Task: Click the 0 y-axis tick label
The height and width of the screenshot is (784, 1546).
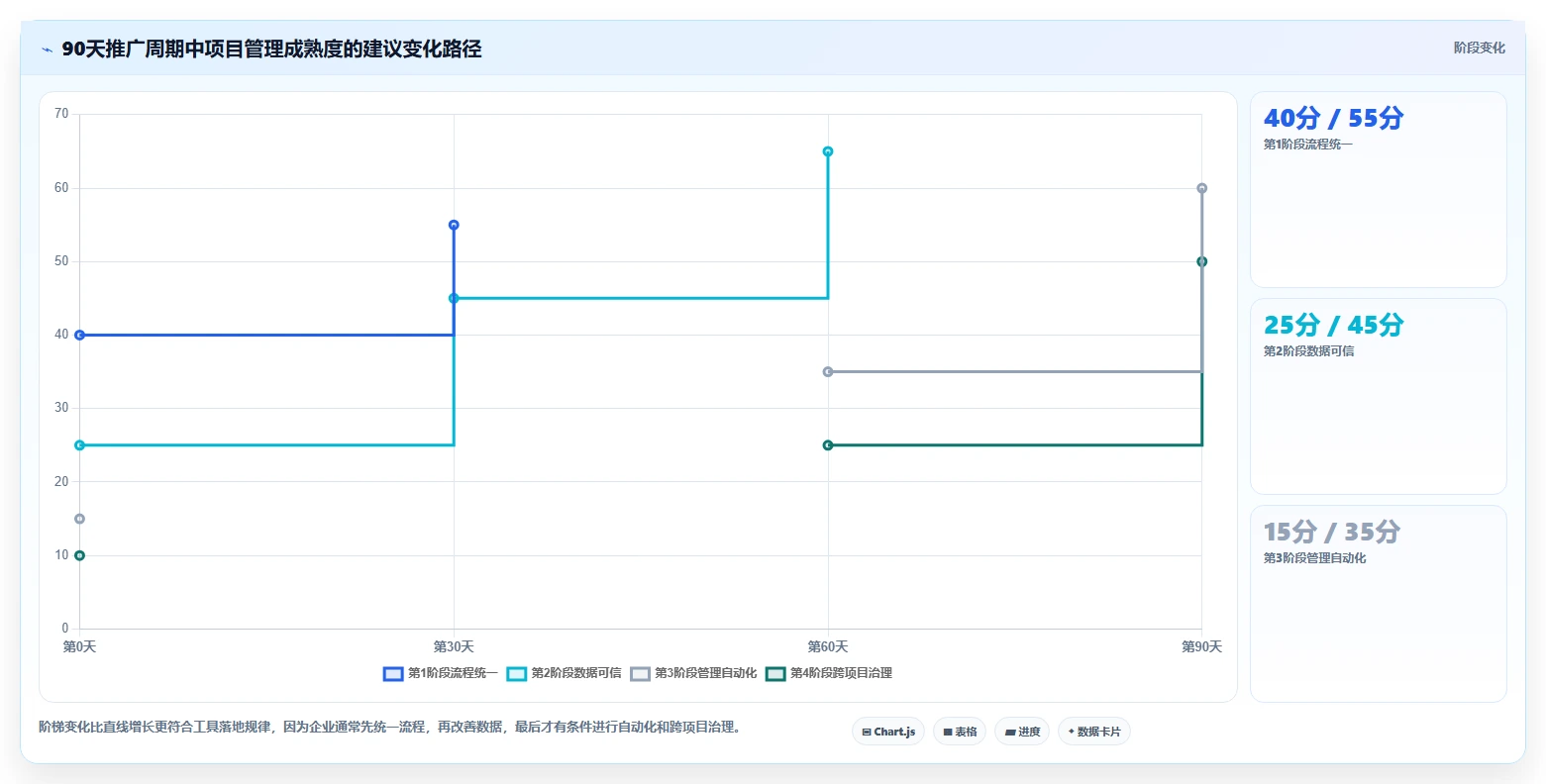Action: [65, 629]
